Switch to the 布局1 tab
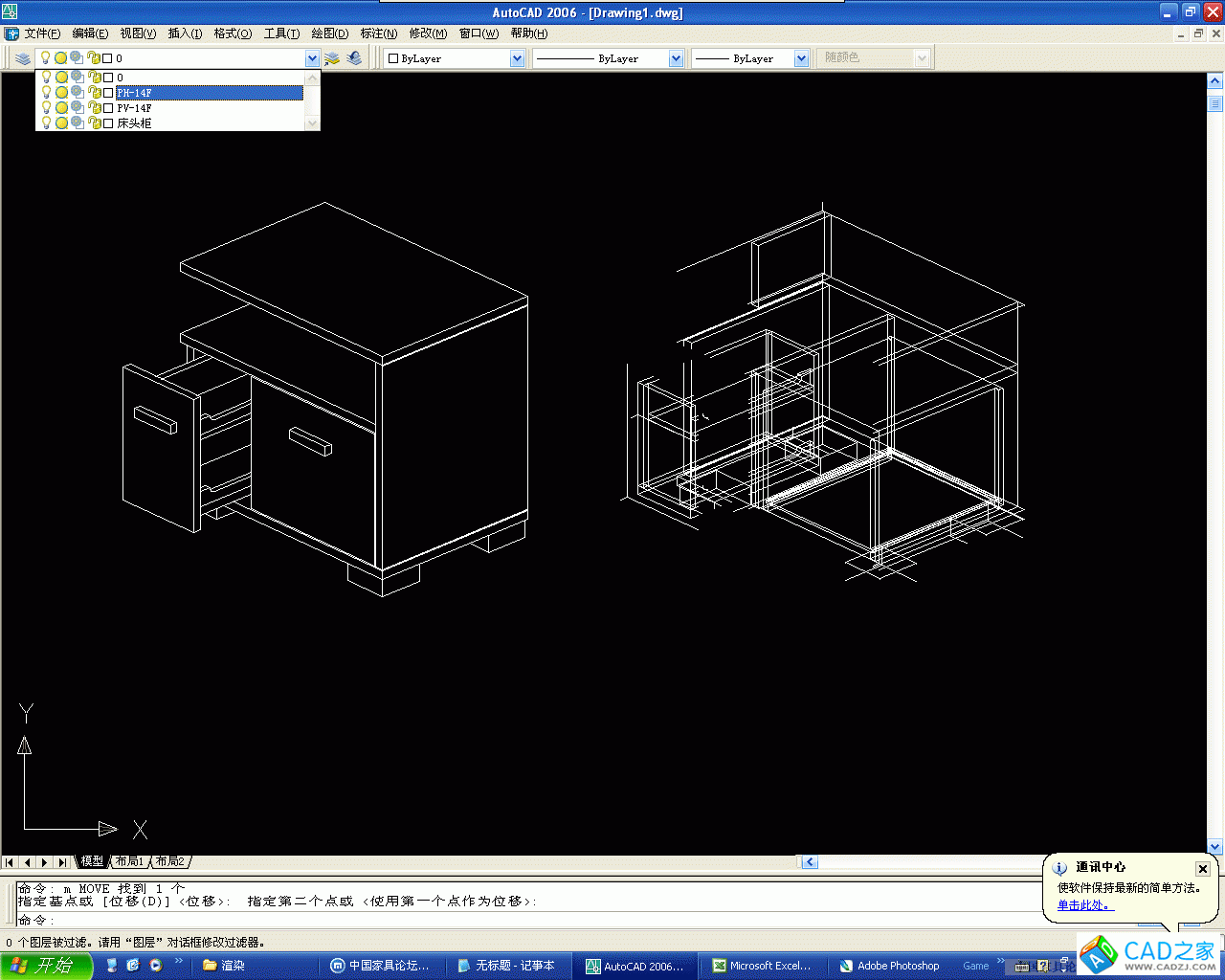The height and width of the screenshot is (980, 1225). pos(129,861)
